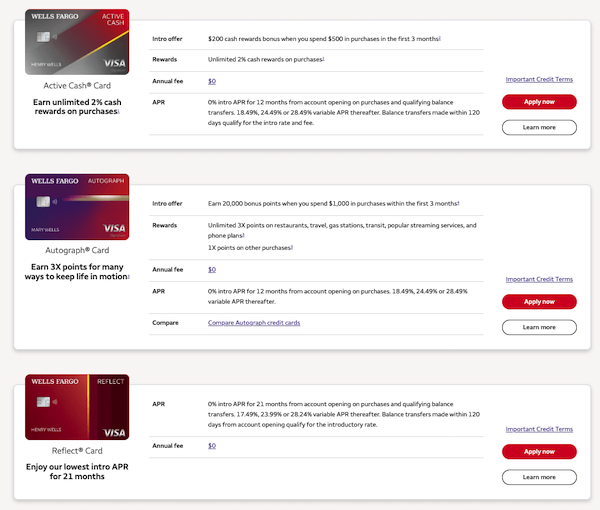Click the Autograph 'Unlimited 3X points' rewards text
The height and width of the screenshot is (510, 600).
pyautogui.click(x=342, y=230)
